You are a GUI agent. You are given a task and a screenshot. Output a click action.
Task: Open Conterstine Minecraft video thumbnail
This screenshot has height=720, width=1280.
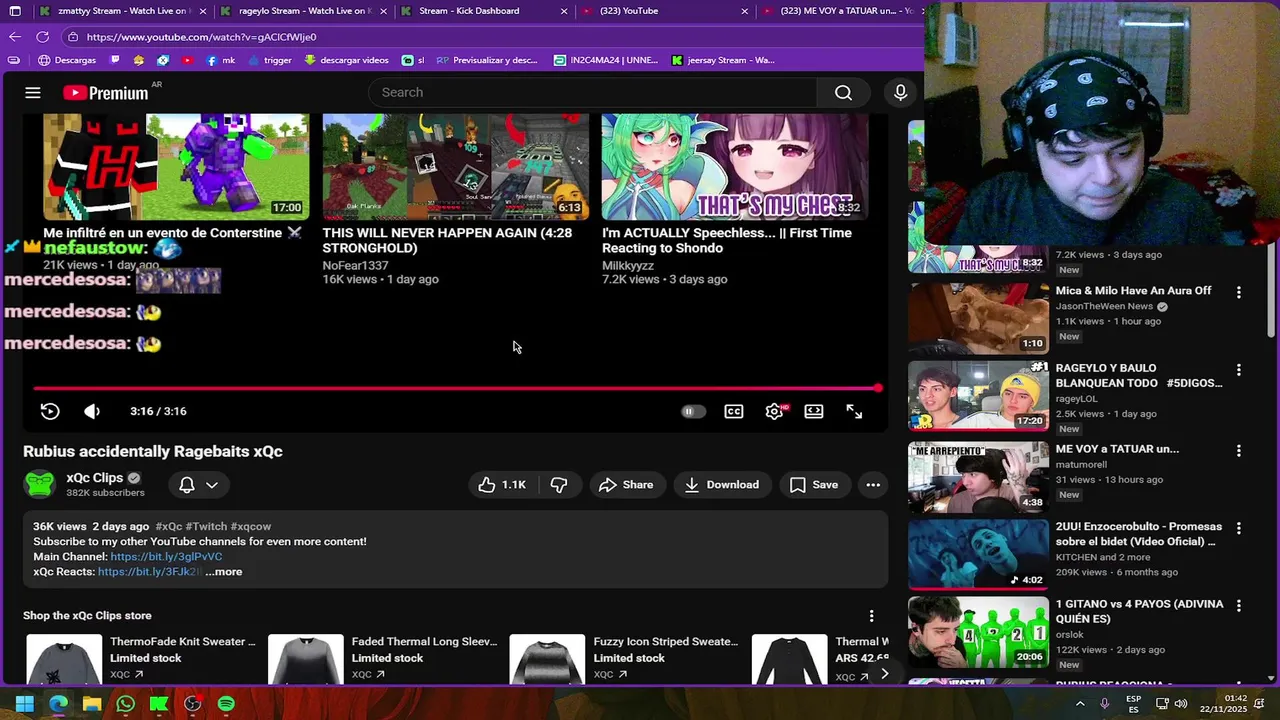[x=176, y=166]
